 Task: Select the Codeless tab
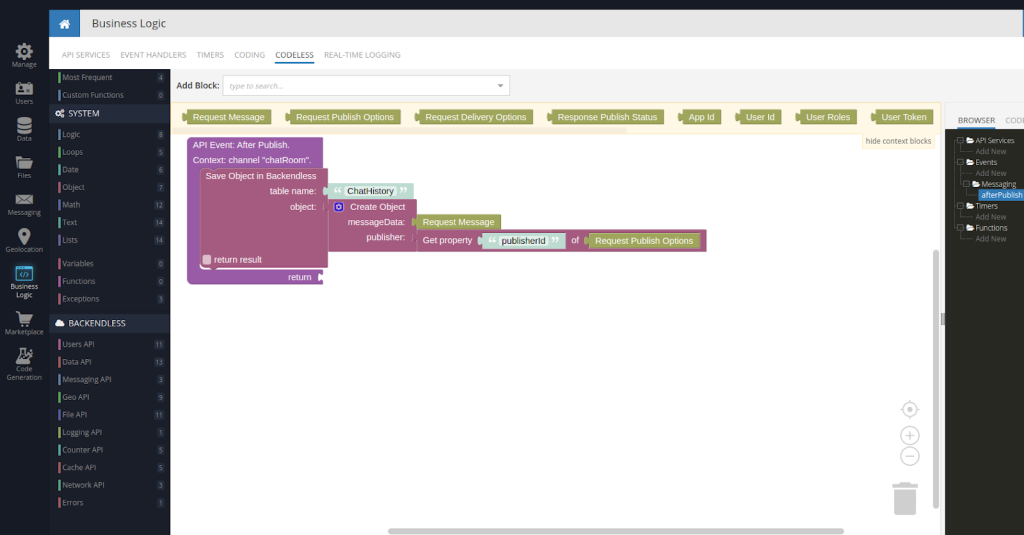(x=295, y=55)
